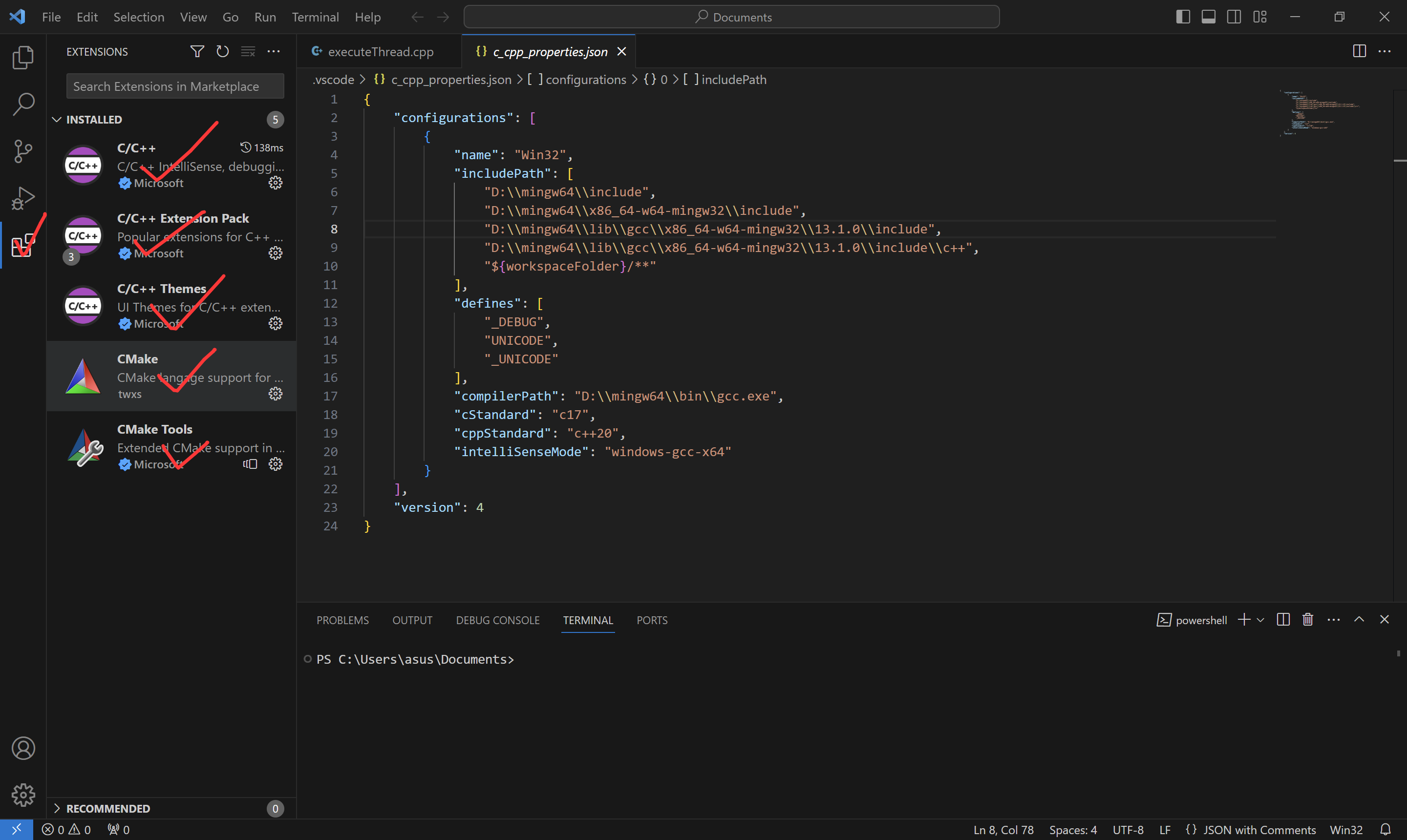Click JSON with Comments language mode
Viewport: 1407px width, 840px height.
click(x=1258, y=830)
